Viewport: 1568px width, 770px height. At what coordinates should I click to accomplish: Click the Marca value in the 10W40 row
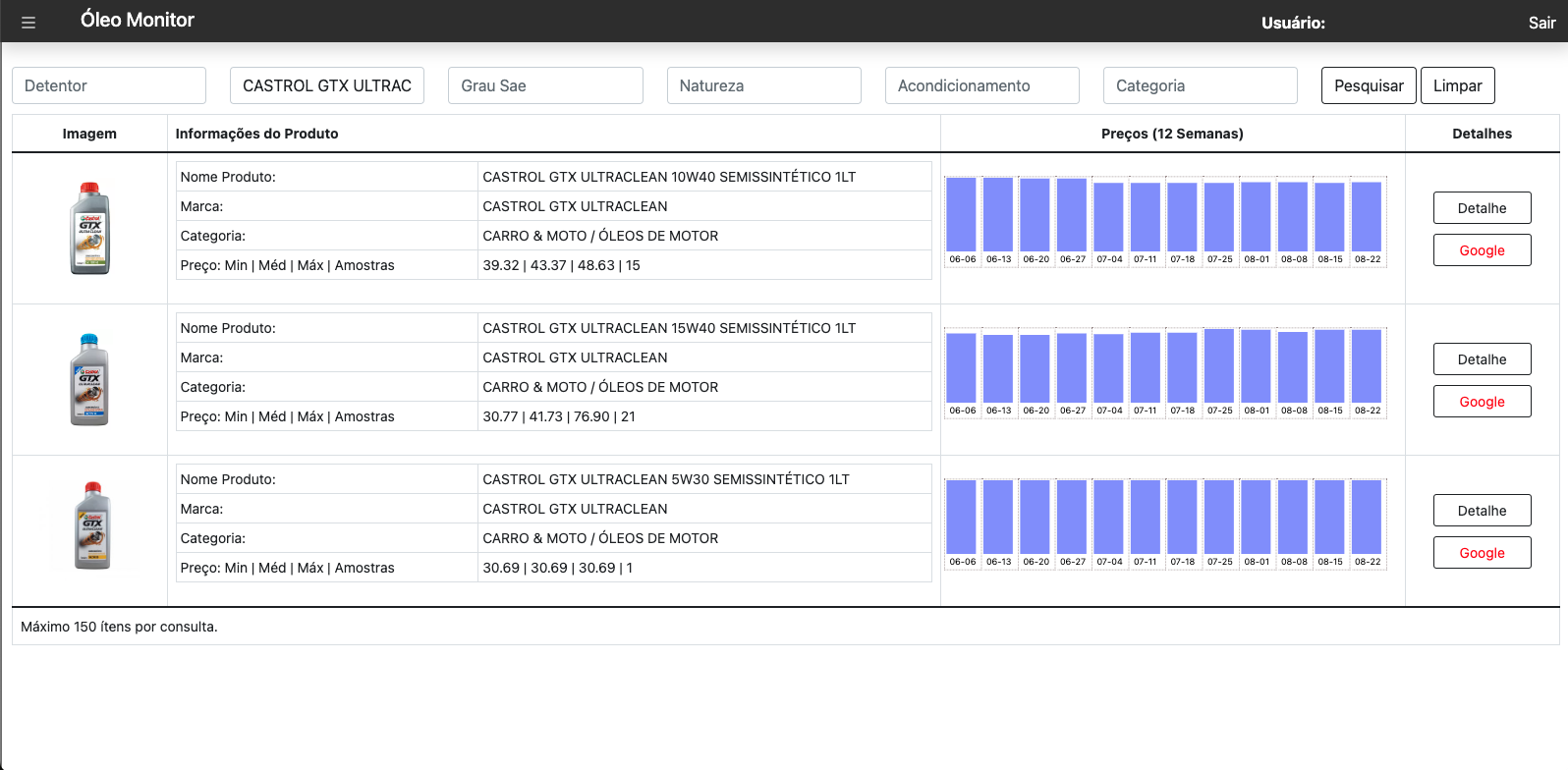[575, 206]
